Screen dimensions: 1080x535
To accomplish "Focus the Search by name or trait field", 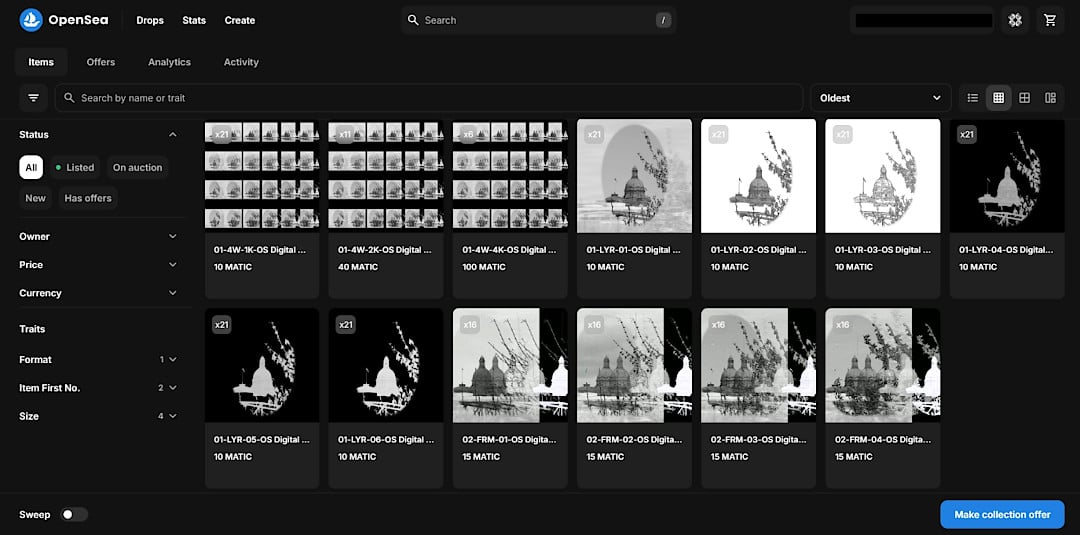I will (428, 98).
